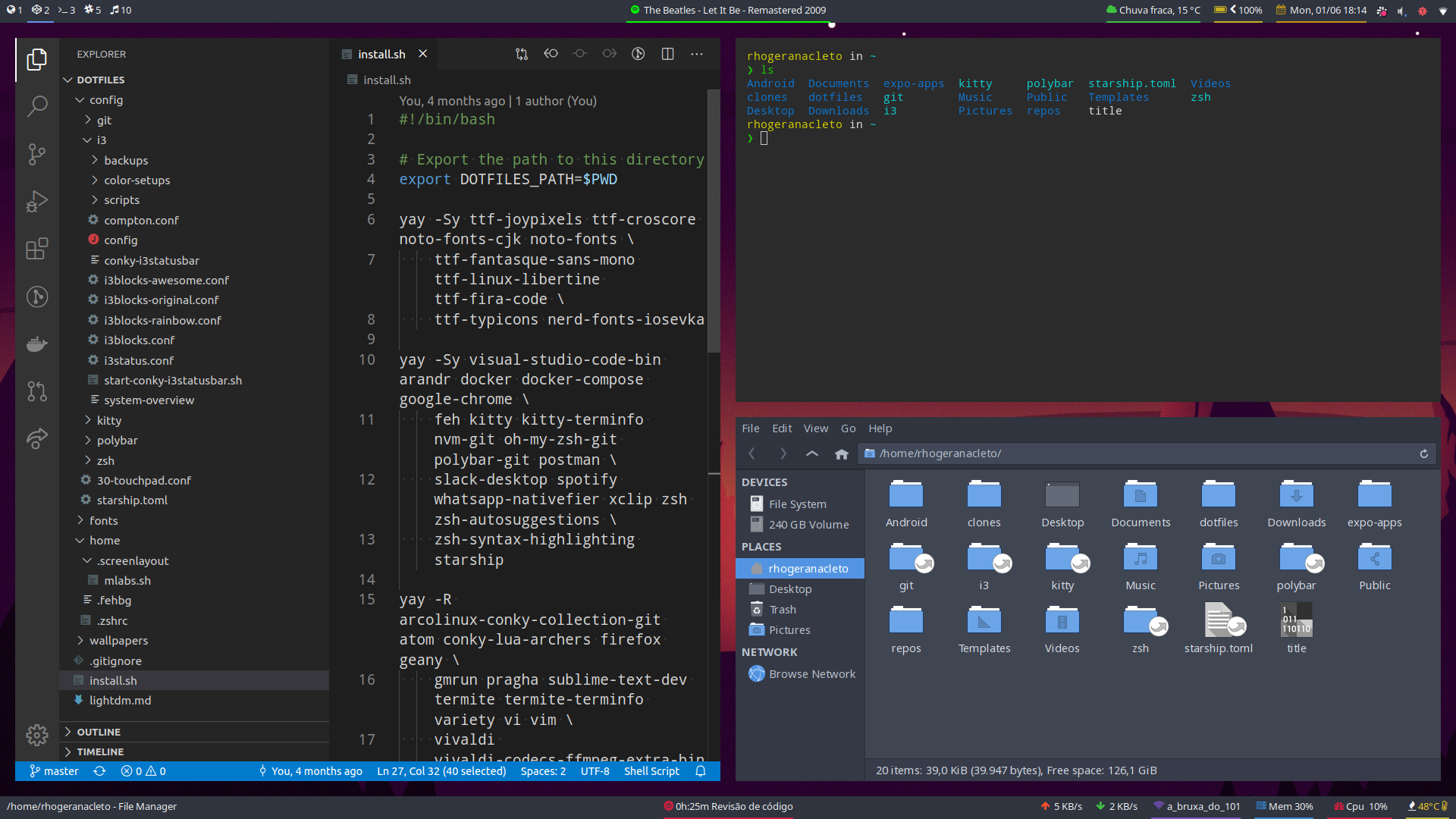Screen dimensions: 1456x819
Task: Open the Docker sidebar icon
Action: (36, 344)
